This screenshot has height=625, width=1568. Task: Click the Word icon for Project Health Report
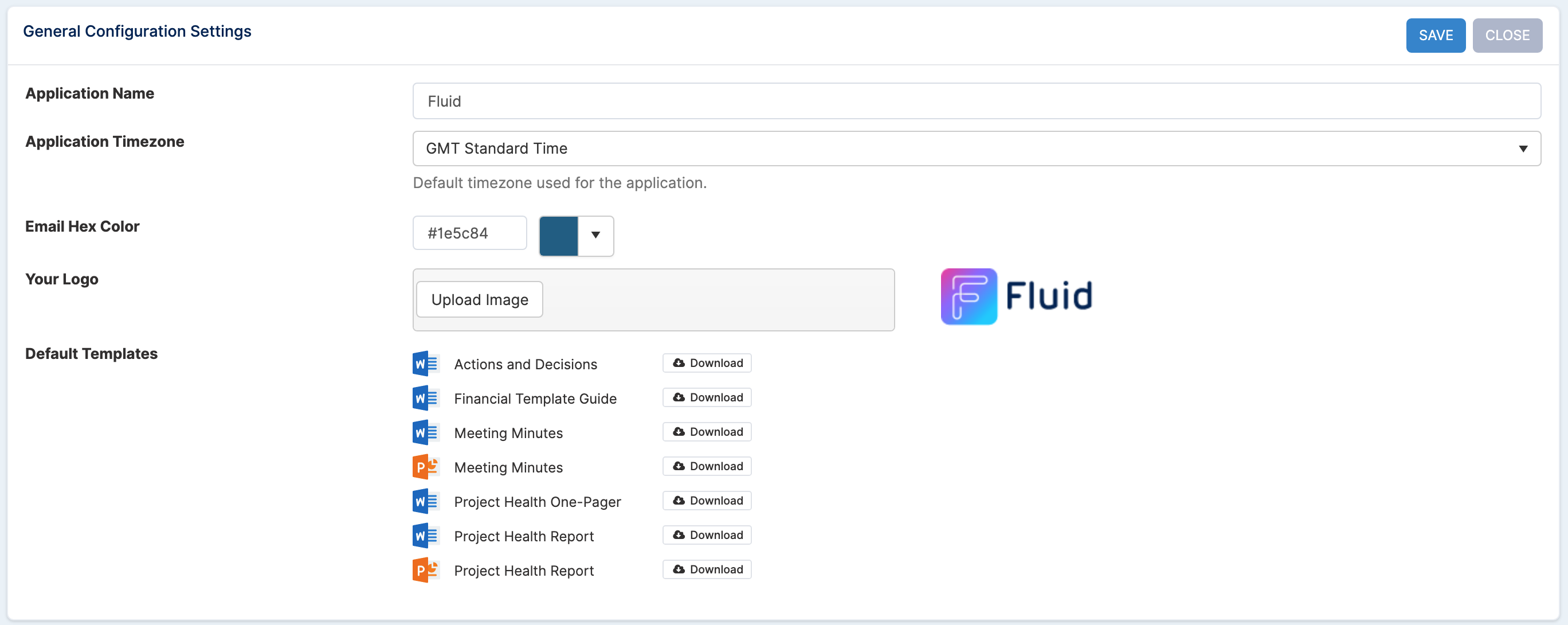pos(425,536)
